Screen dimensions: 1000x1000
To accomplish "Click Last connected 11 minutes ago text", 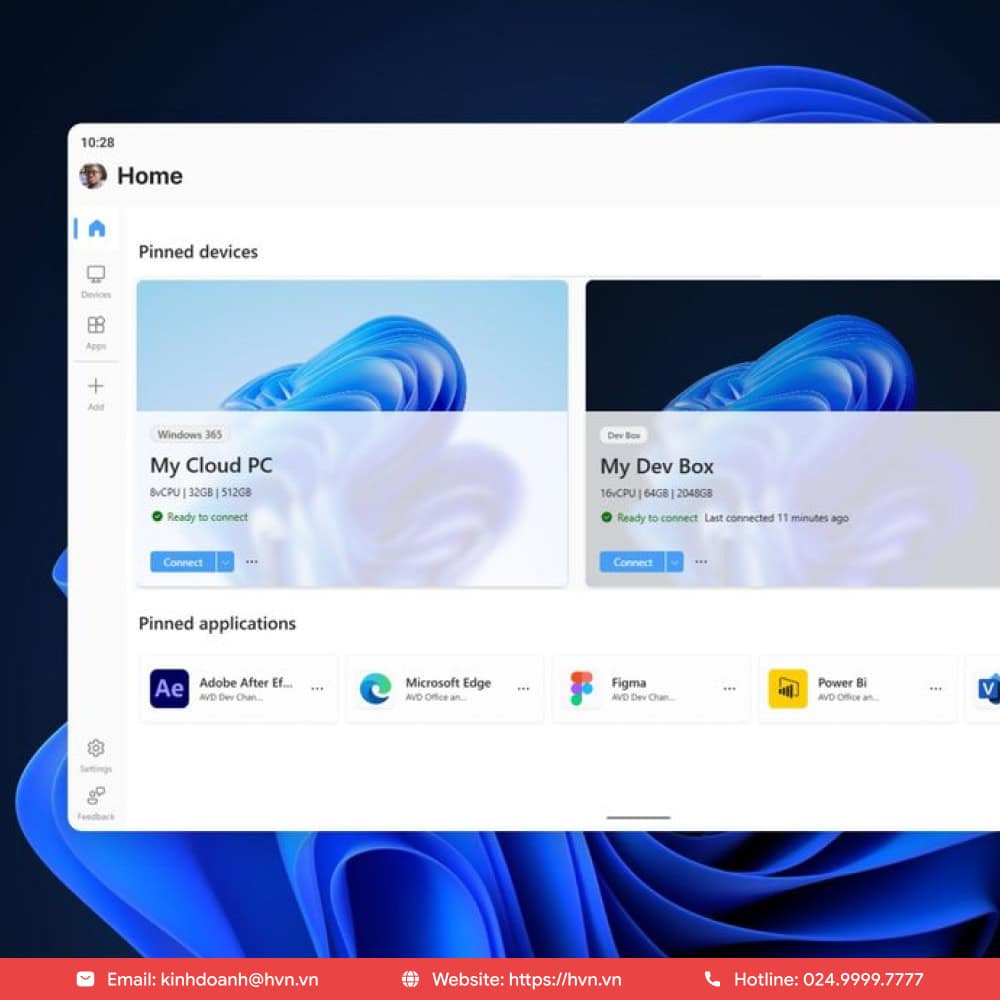I will (x=776, y=518).
